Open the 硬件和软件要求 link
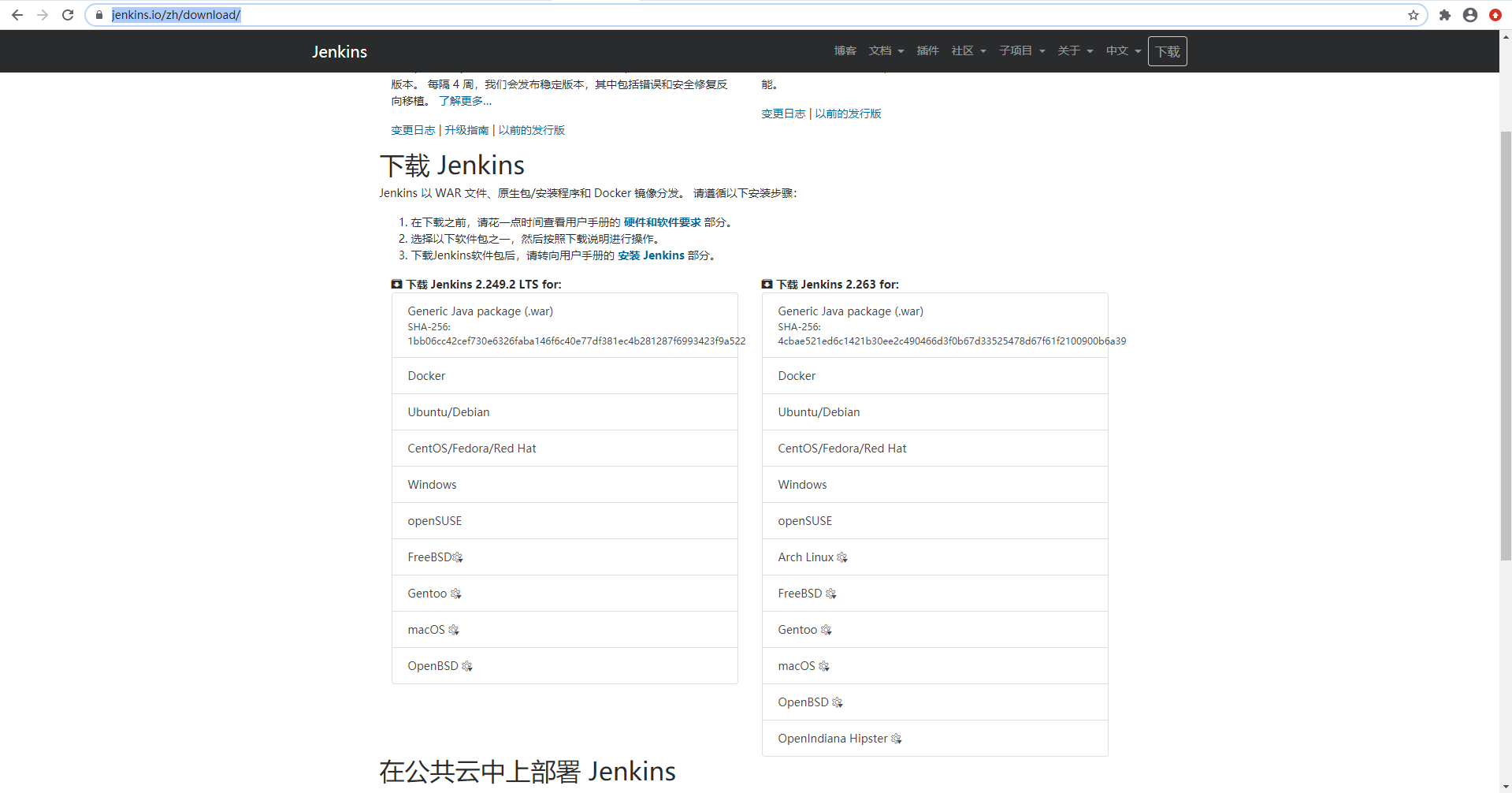This screenshot has height=793, width=1512. point(662,222)
